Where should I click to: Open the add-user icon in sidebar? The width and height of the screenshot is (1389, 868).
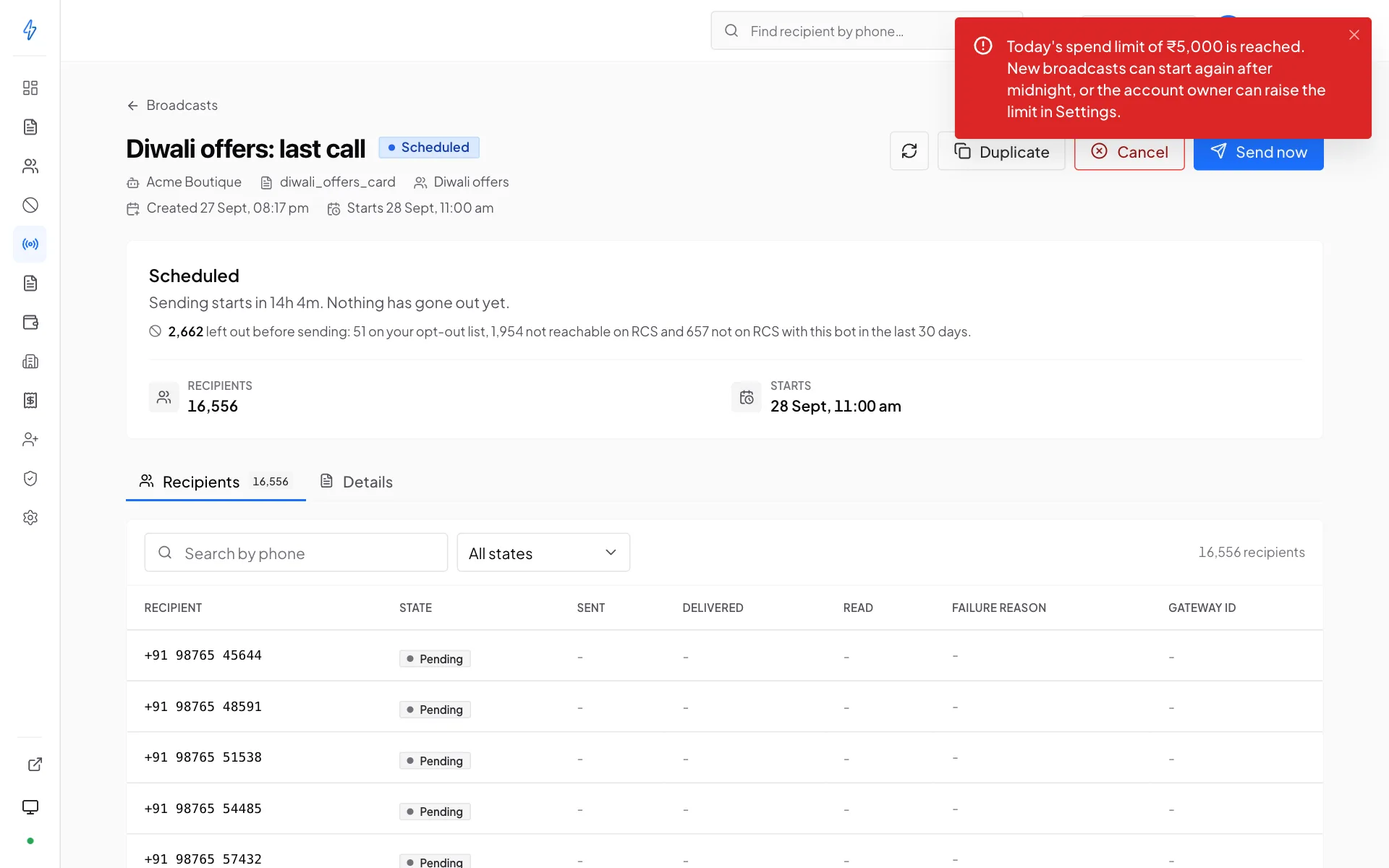[x=30, y=440]
